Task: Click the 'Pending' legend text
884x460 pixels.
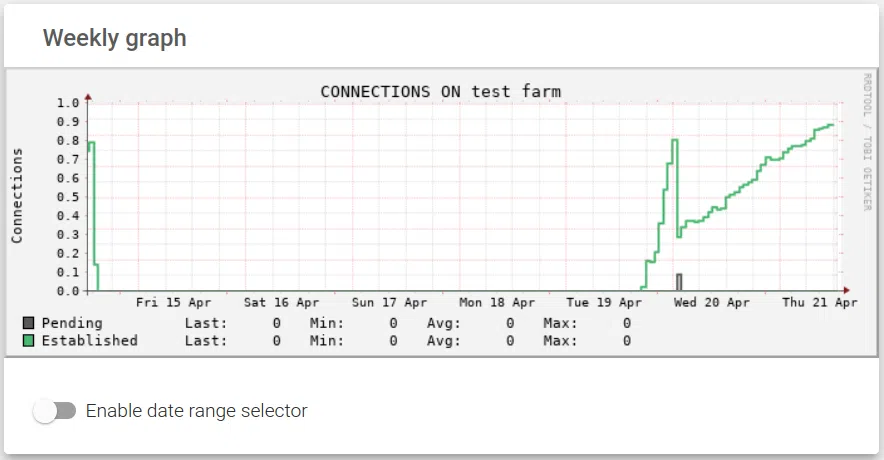Action: [72, 323]
